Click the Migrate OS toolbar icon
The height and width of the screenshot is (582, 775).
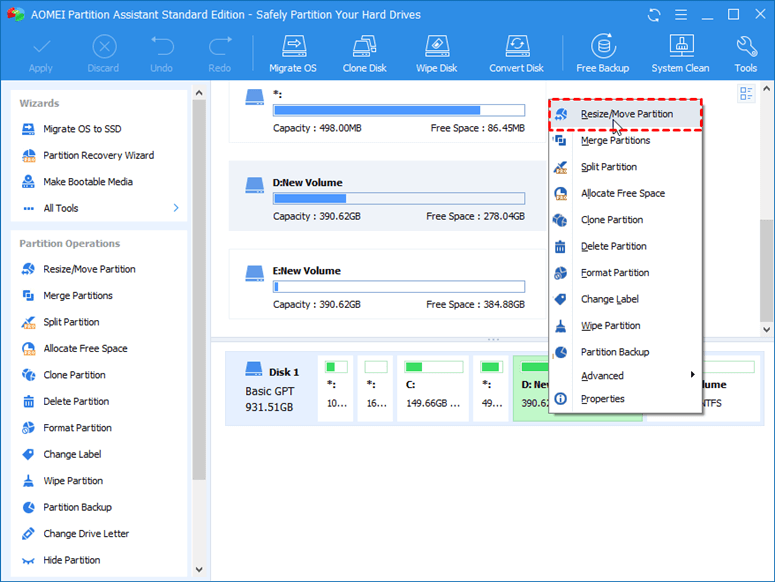pyautogui.click(x=293, y=47)
